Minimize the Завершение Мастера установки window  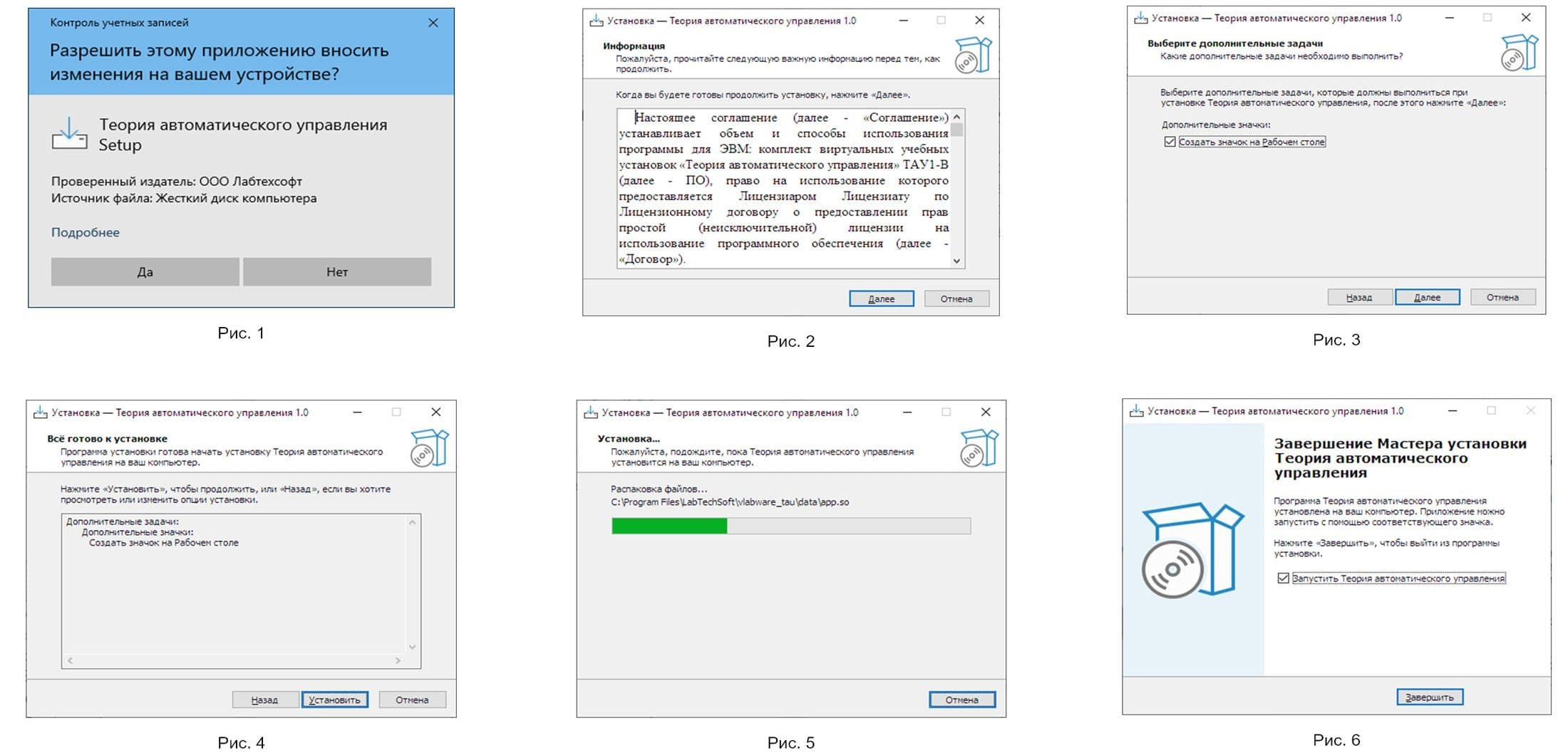1453,410
